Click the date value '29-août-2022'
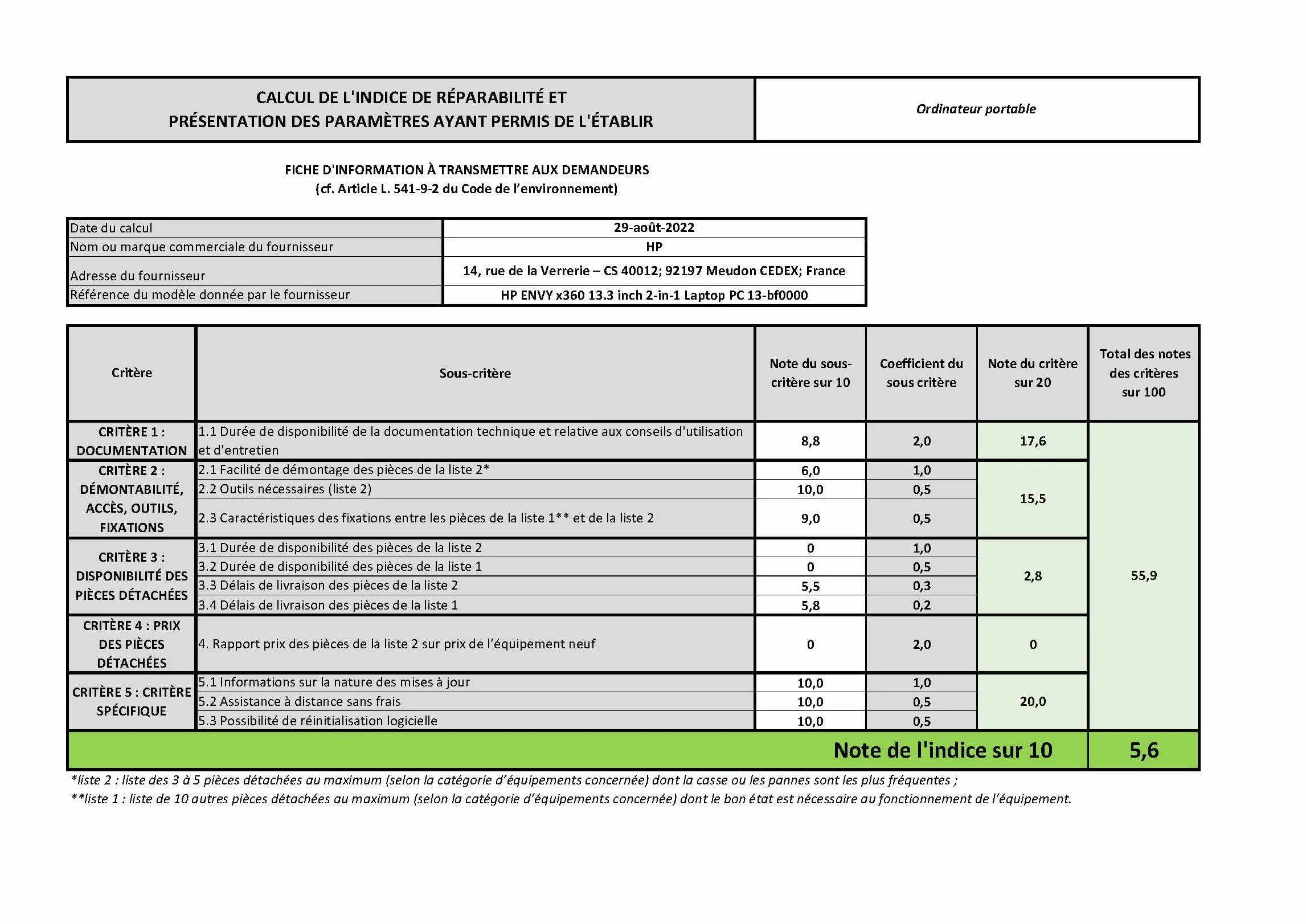 coord(654,227)
